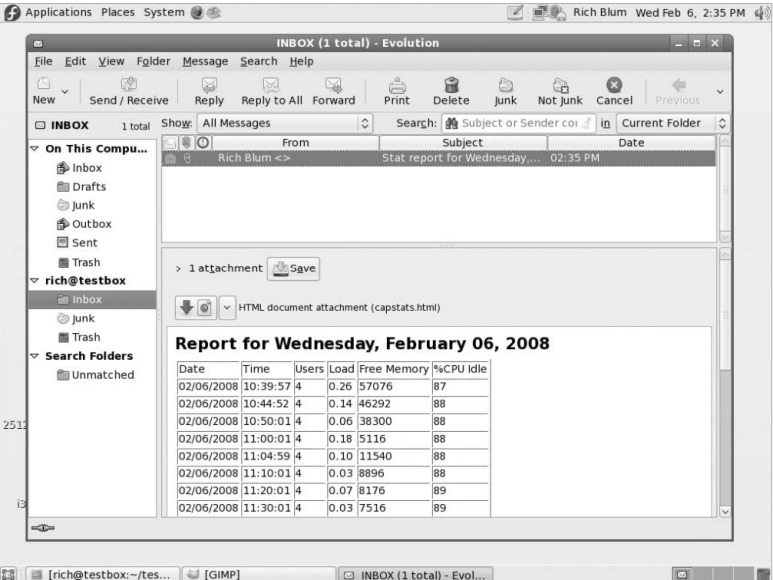The height and width of the screenshot is (580, 773).
Task: Click the show desktop icon in taskbar
Action: click(x=8, y=574)
